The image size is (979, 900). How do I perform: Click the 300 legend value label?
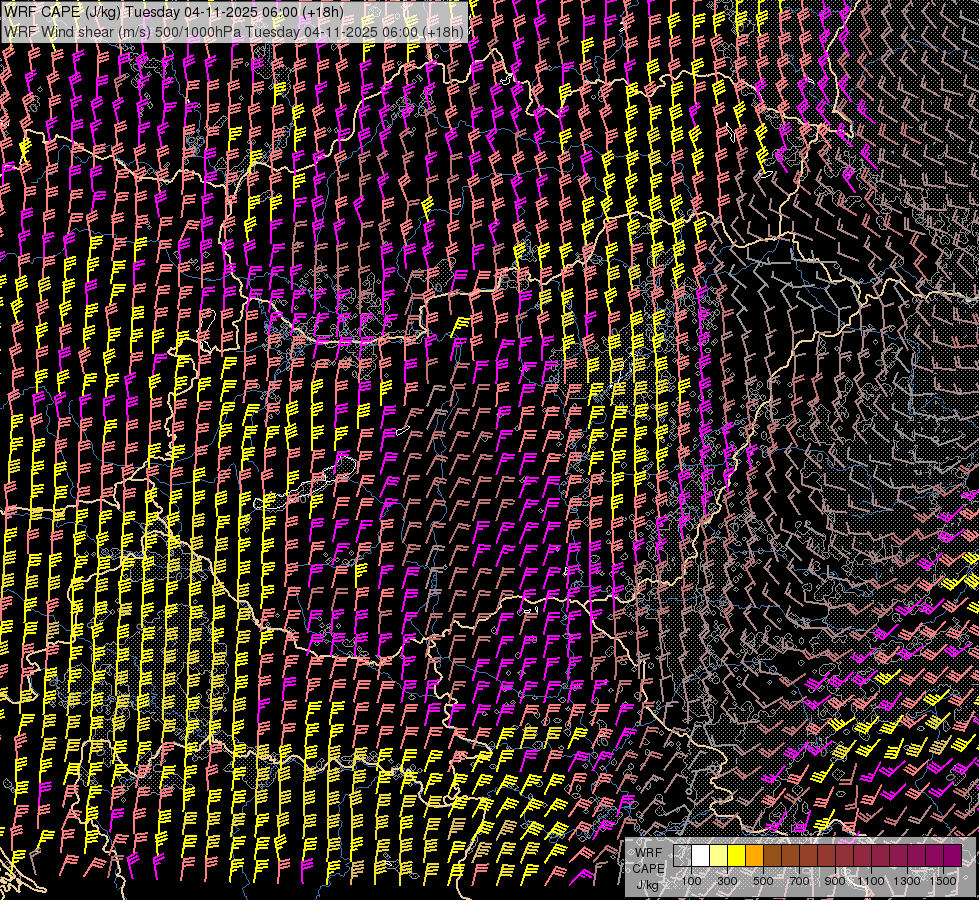click(727, 881)
